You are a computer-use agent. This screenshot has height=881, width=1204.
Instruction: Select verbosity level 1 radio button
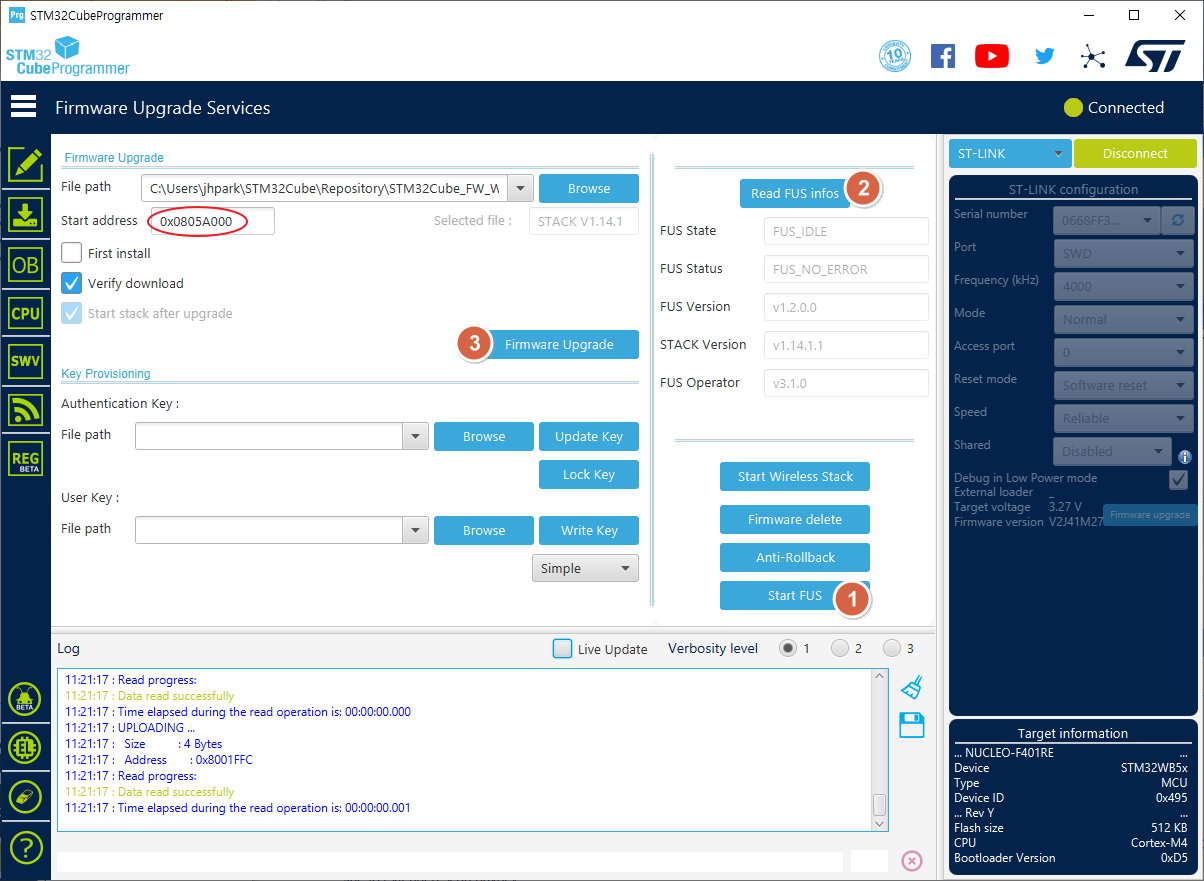click(x=788, y=648)
